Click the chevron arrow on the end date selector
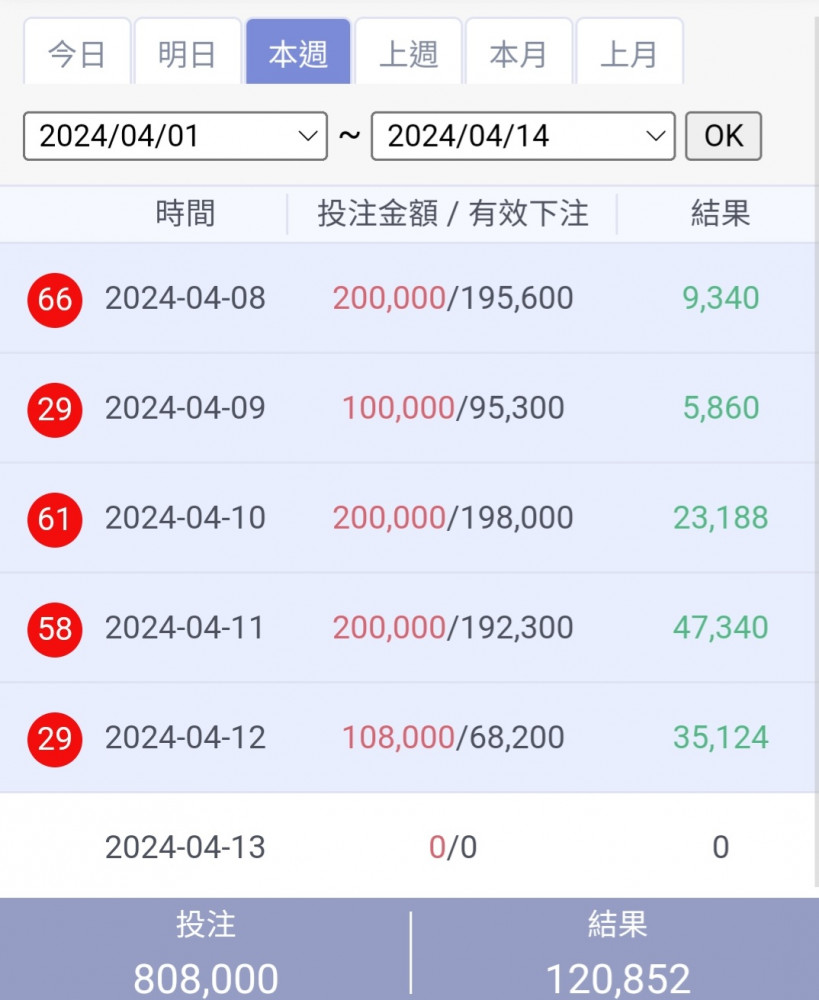 click(655, 136)
